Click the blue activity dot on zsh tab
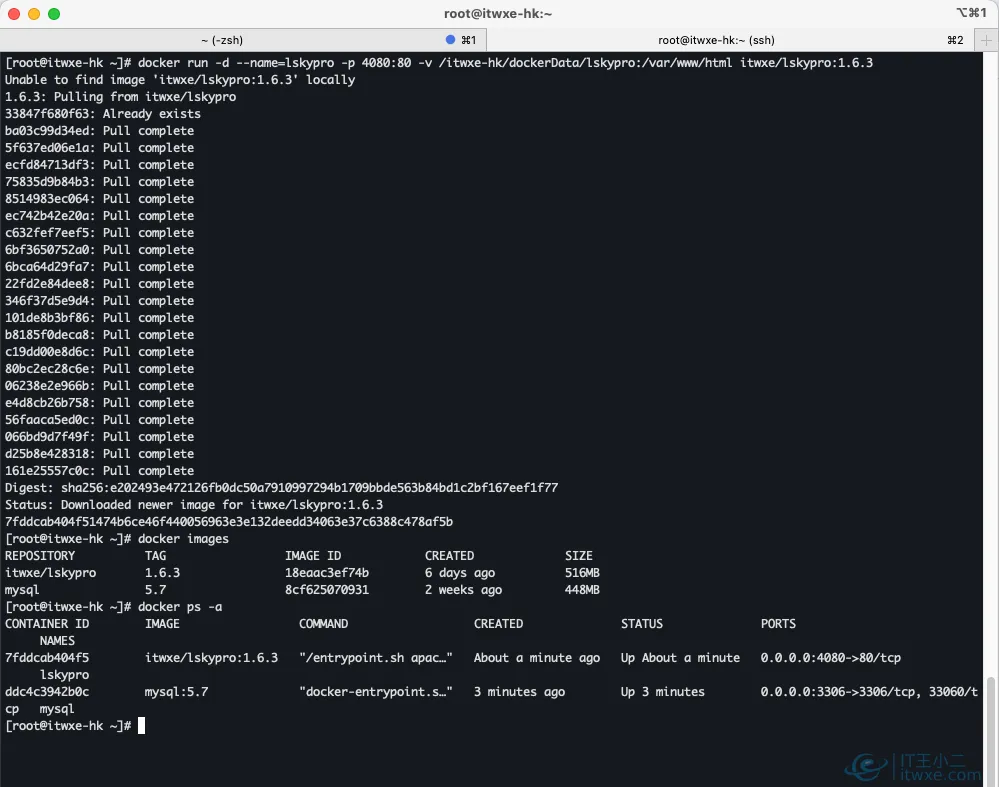Screen dimensions: 999x787 click(450, 40)
